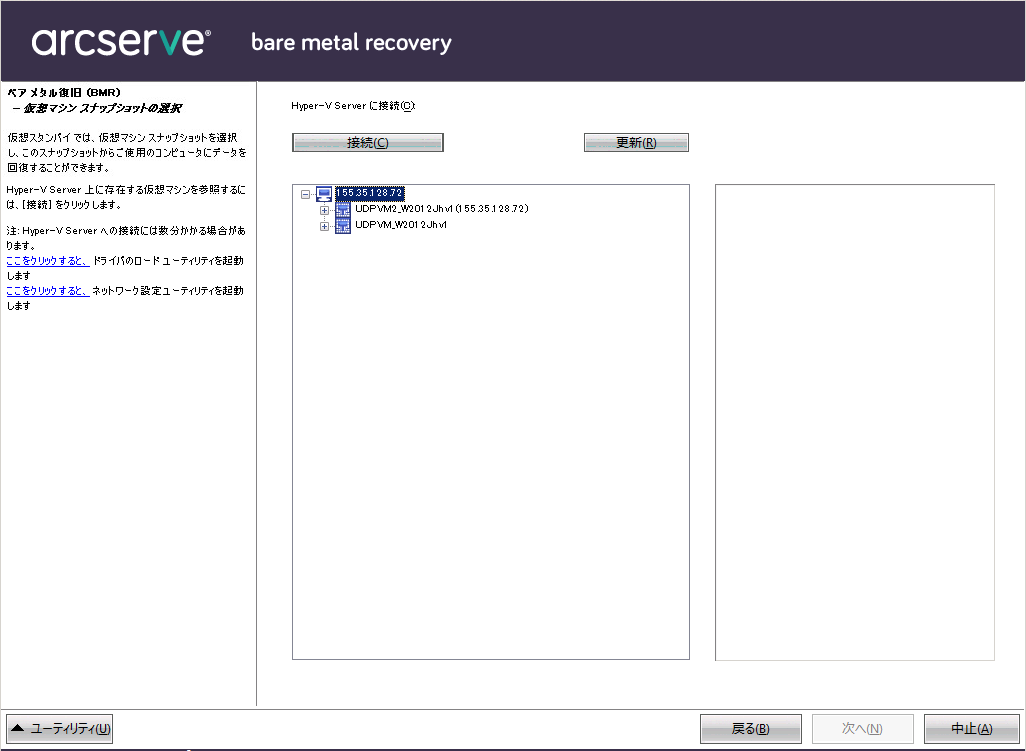Viewport: 1026px width, 751px height.
Task: Select the 155.35.128.72 server tree item
Action: 370,193
